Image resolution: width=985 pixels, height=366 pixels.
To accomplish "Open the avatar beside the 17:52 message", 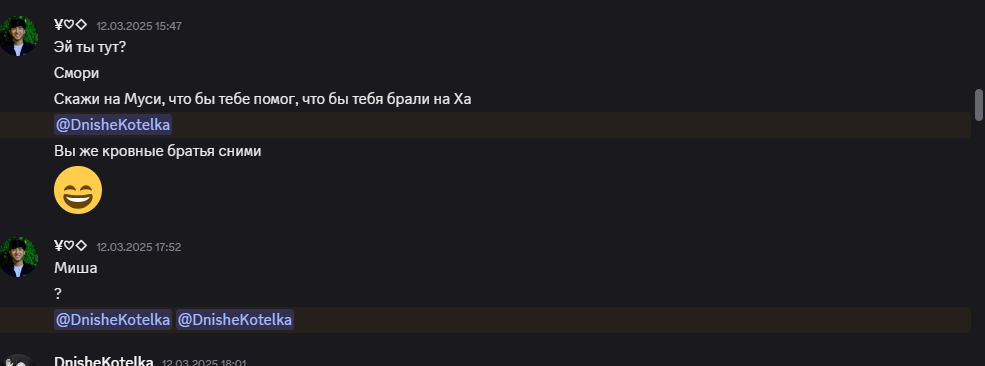I will click(19, 257).
